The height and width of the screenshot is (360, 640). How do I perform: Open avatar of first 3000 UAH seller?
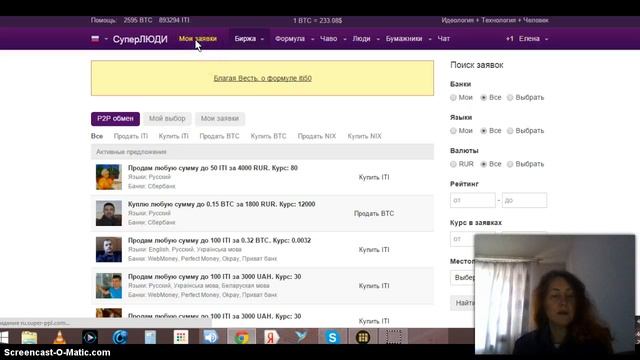pyautogui.click(x=109, y=286)
